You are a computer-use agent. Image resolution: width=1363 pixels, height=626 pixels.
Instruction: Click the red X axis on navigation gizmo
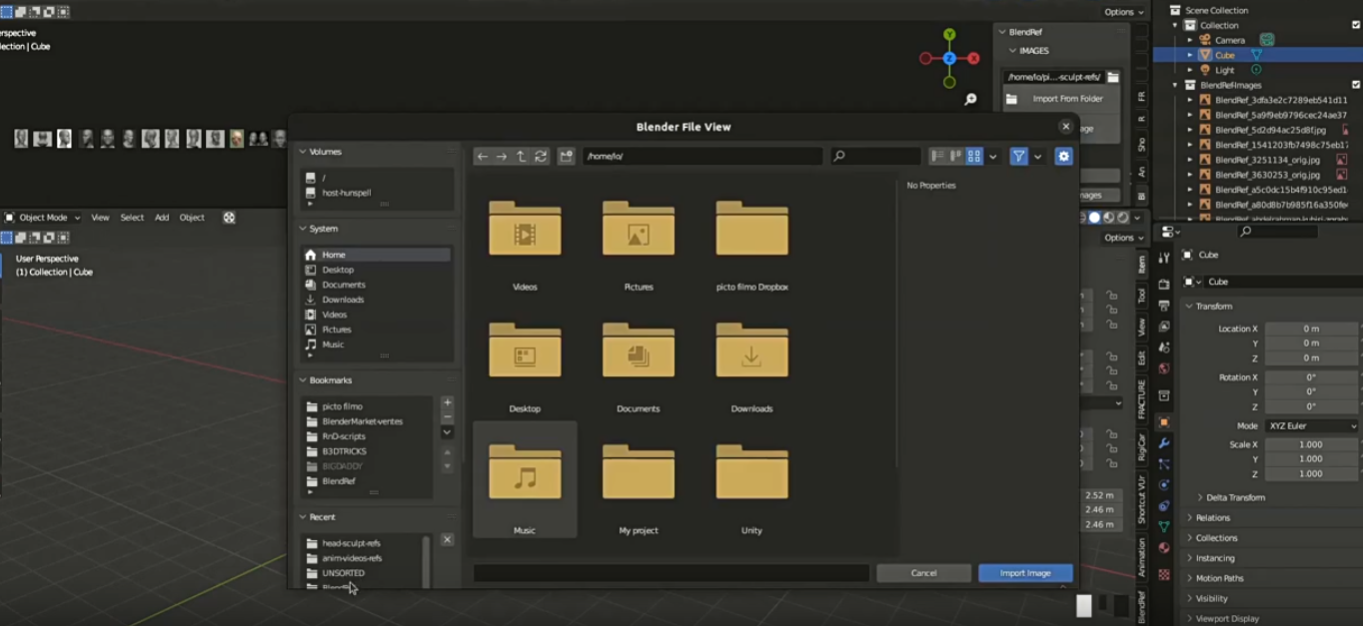[x=973, y=59]
